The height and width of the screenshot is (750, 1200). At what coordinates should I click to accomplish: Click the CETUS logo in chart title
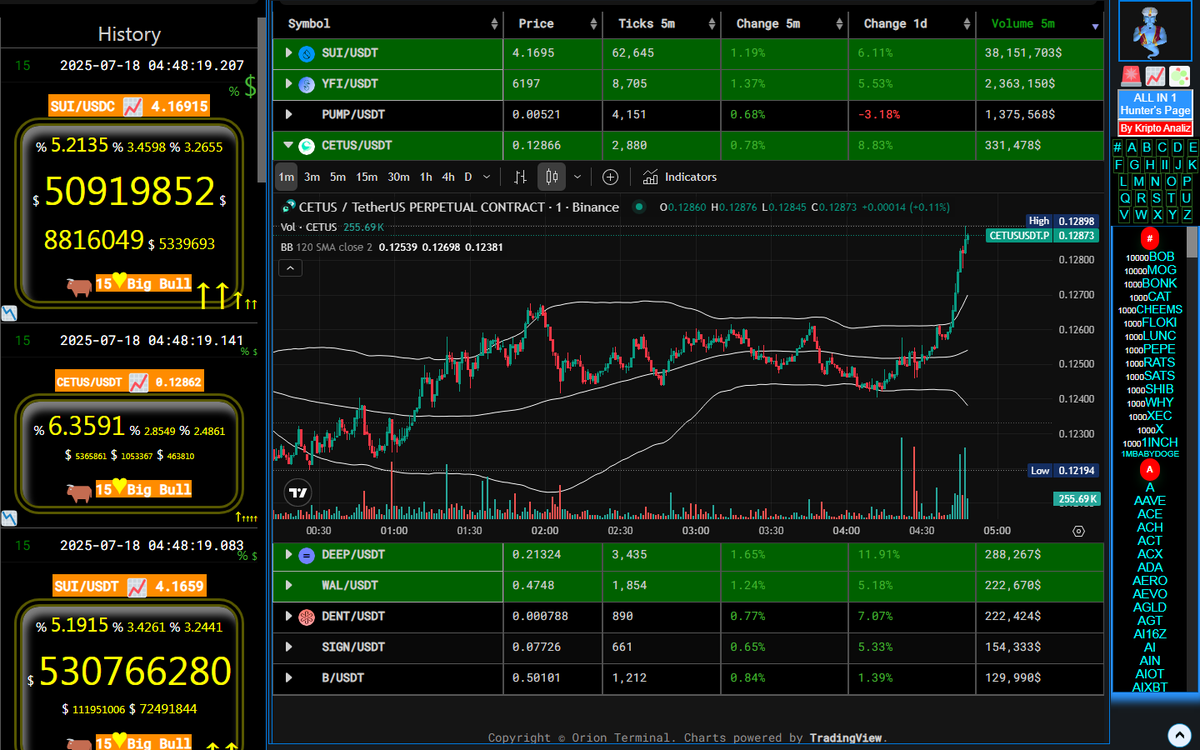click(x=289, y=207)
